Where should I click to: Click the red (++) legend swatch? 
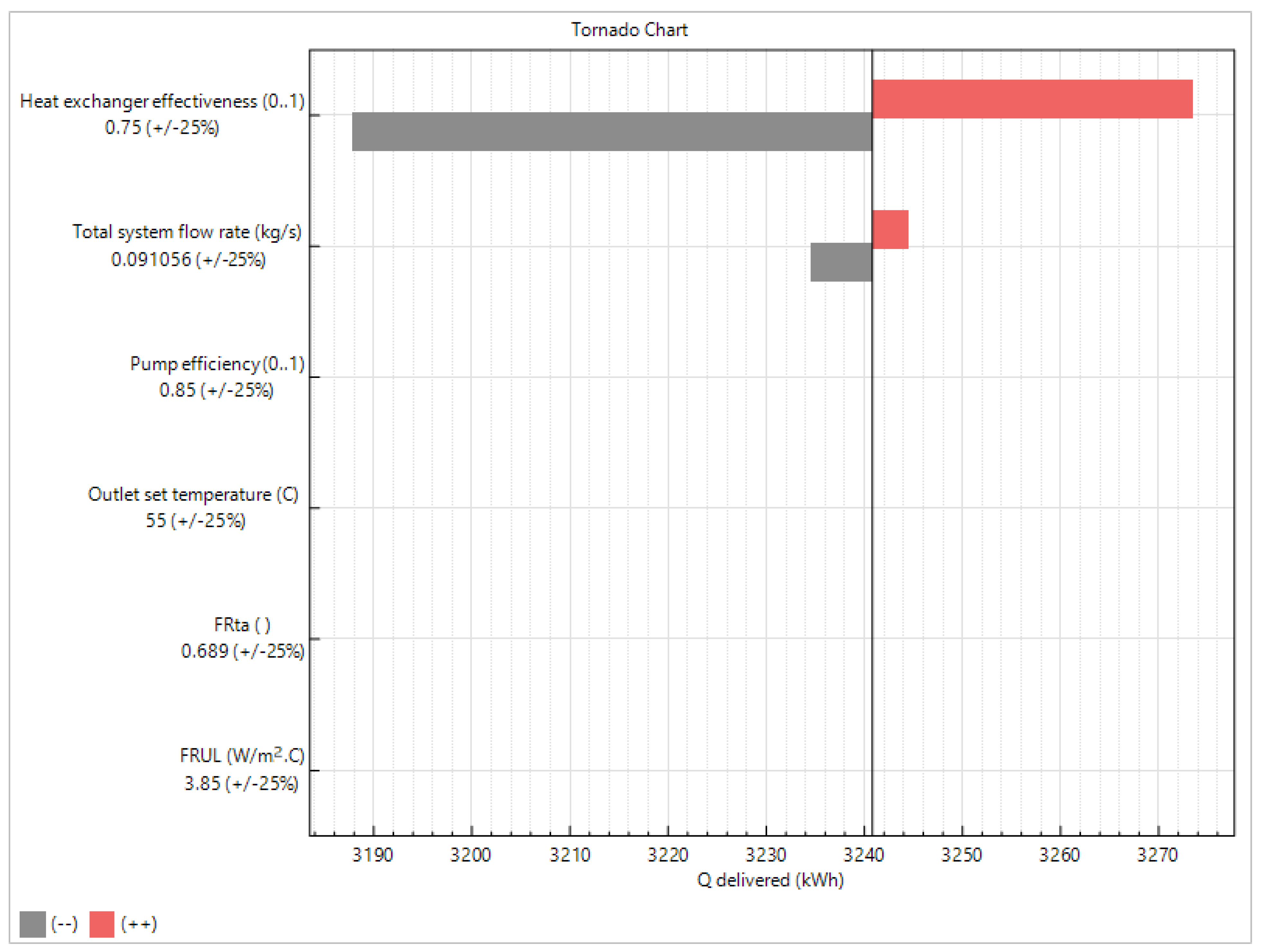point(102,924)
